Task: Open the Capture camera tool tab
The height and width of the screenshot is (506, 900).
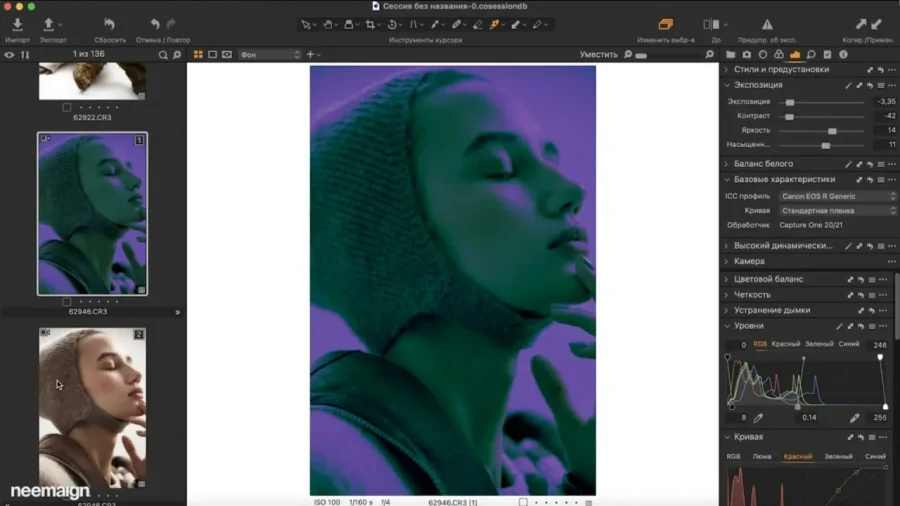Action: point(746,55)
